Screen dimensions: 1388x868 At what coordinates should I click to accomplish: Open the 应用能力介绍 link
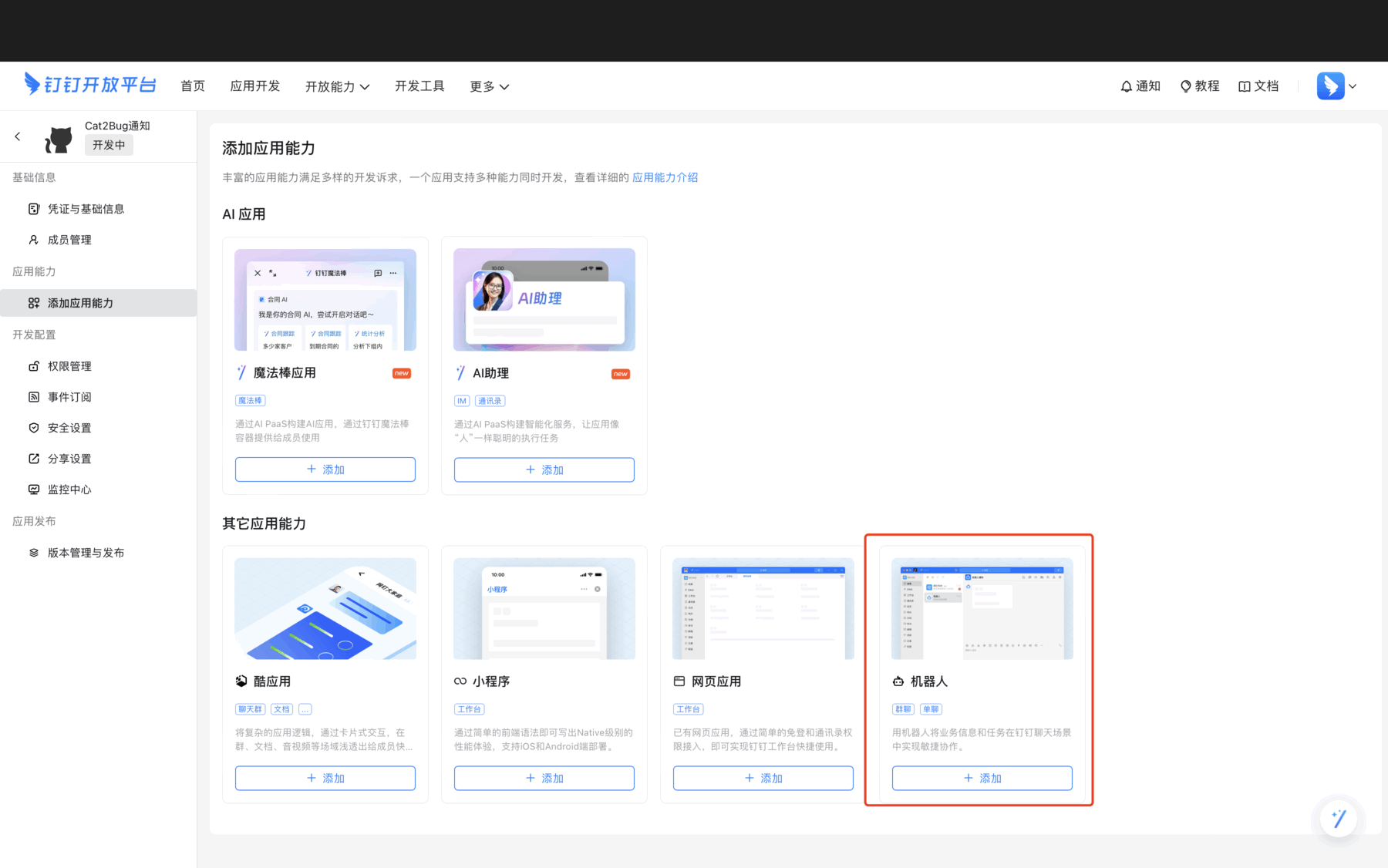pos(665,177)
